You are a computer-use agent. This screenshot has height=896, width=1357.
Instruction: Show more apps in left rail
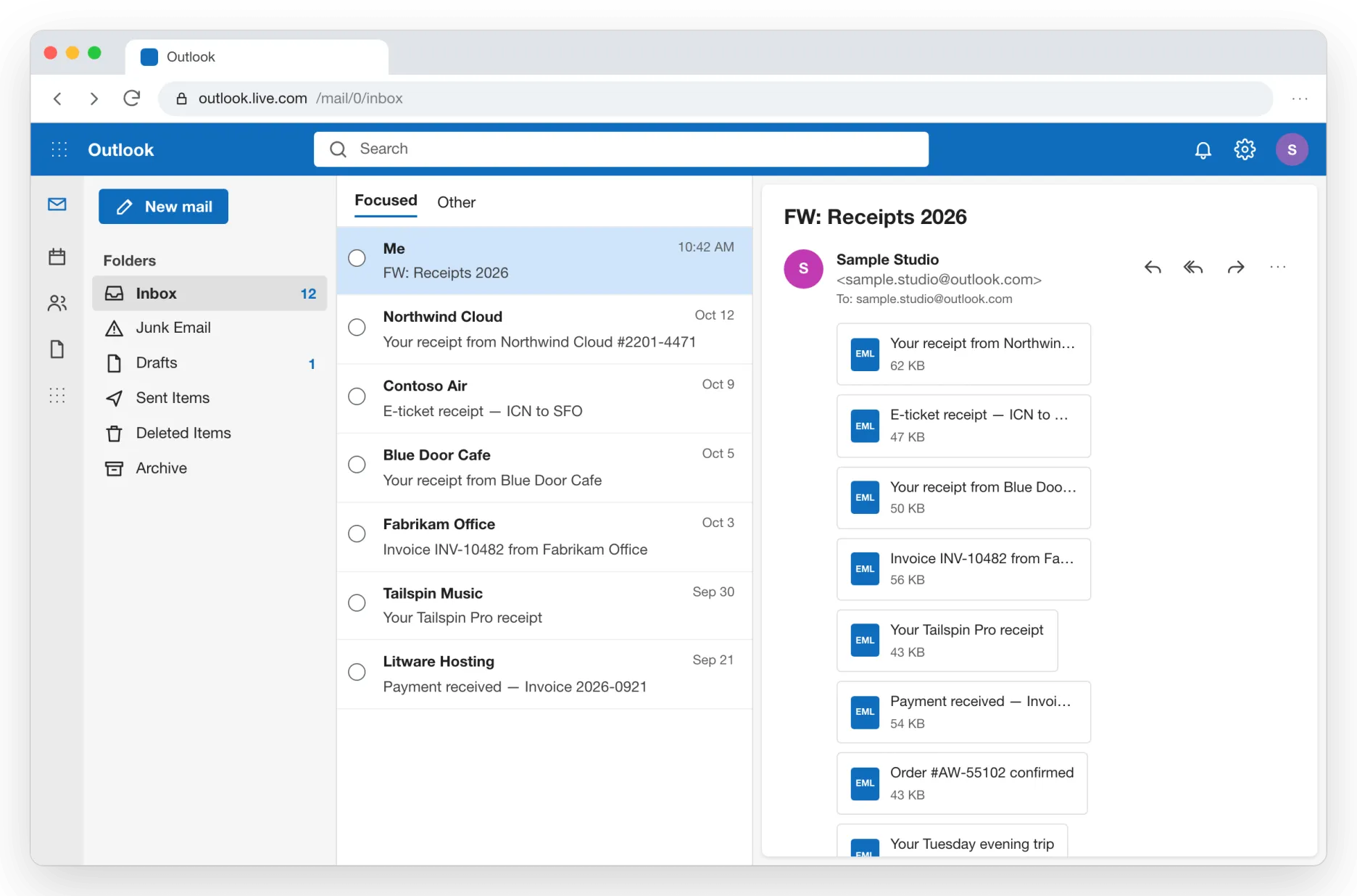pyautogui.click(x=57, y=395)
